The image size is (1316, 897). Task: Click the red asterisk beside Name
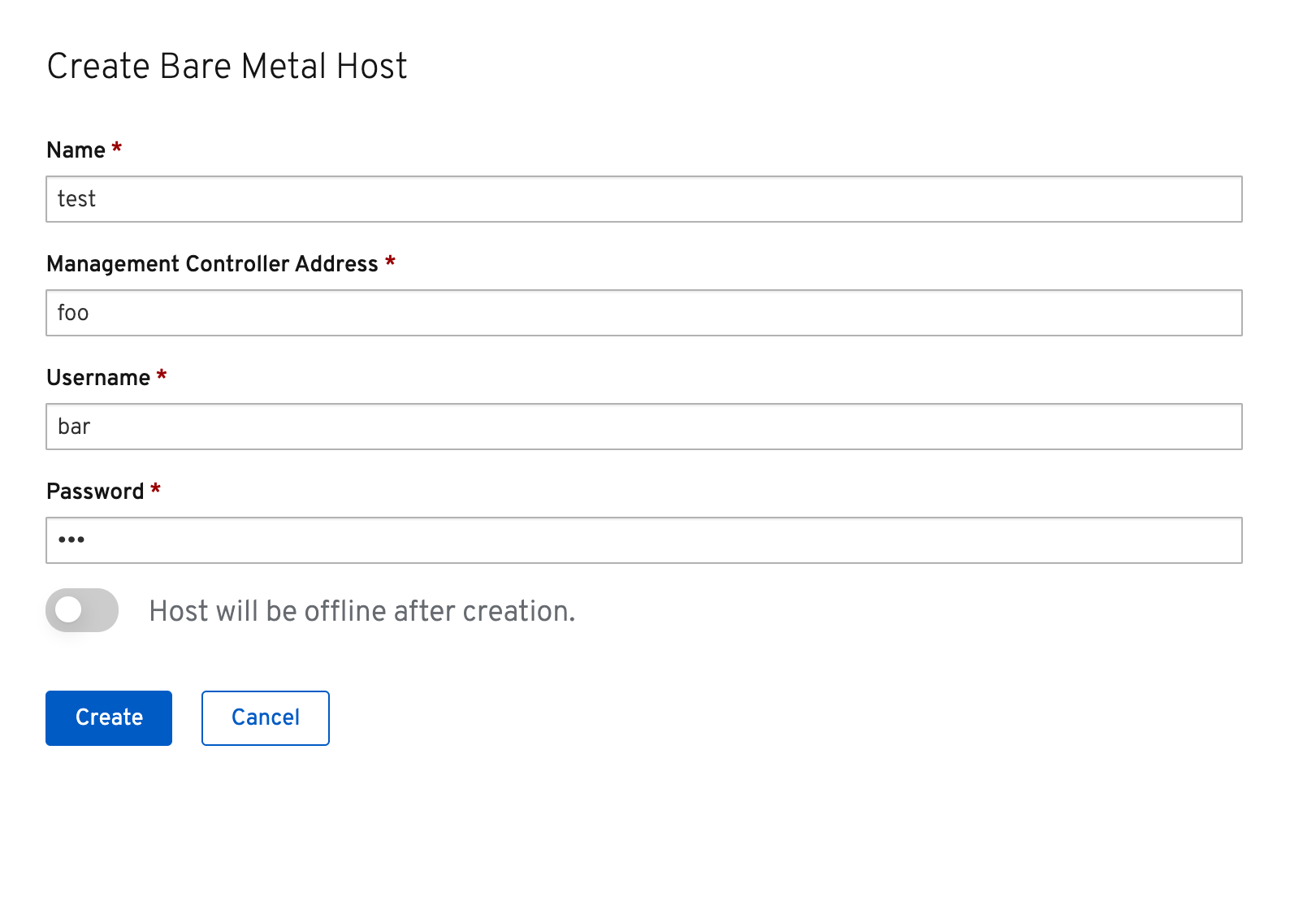click(117, 148)
